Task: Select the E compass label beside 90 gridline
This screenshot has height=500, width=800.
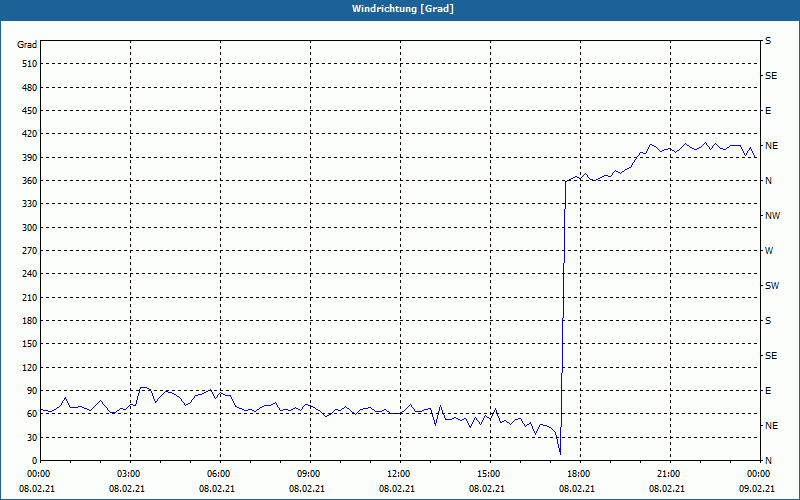Action: click(x=768, y=391)
